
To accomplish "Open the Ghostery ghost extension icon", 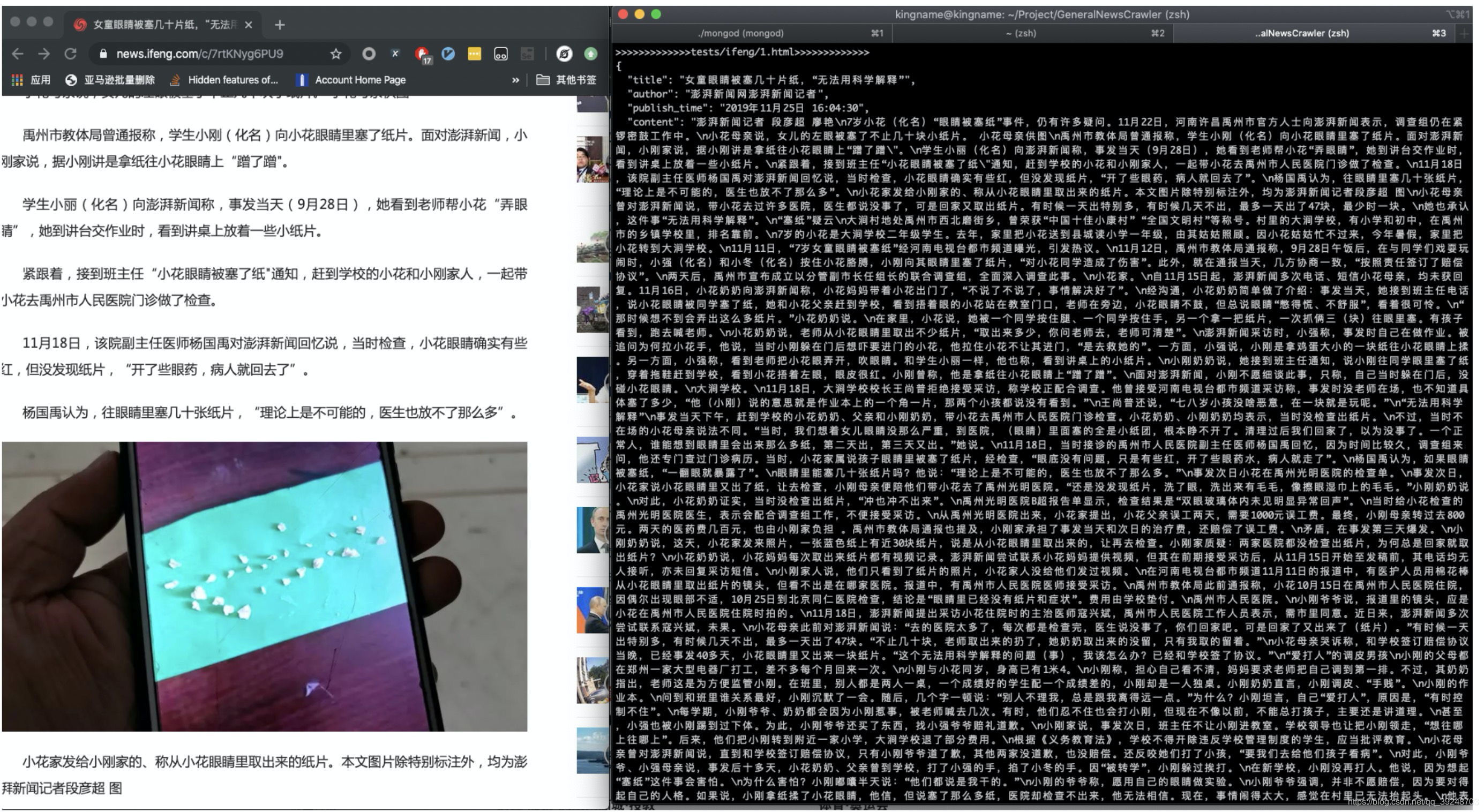I will [565, 54].
